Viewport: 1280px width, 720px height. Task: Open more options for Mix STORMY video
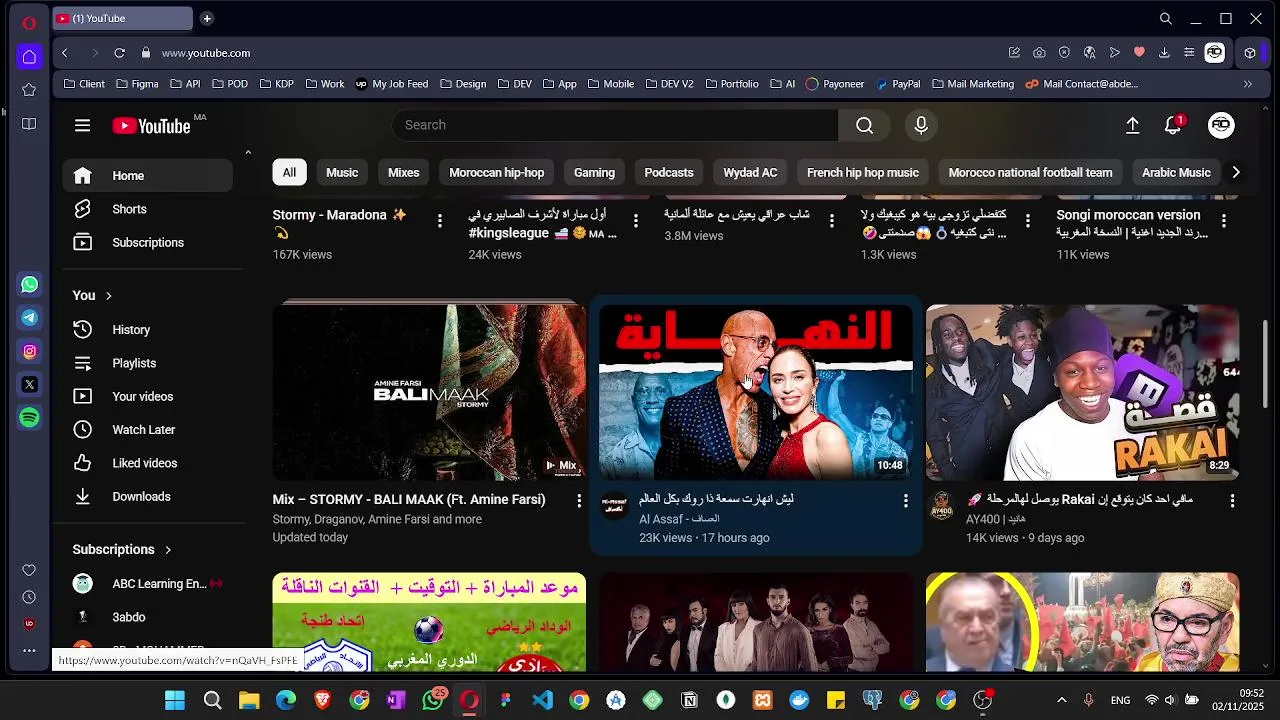point(578,500)
